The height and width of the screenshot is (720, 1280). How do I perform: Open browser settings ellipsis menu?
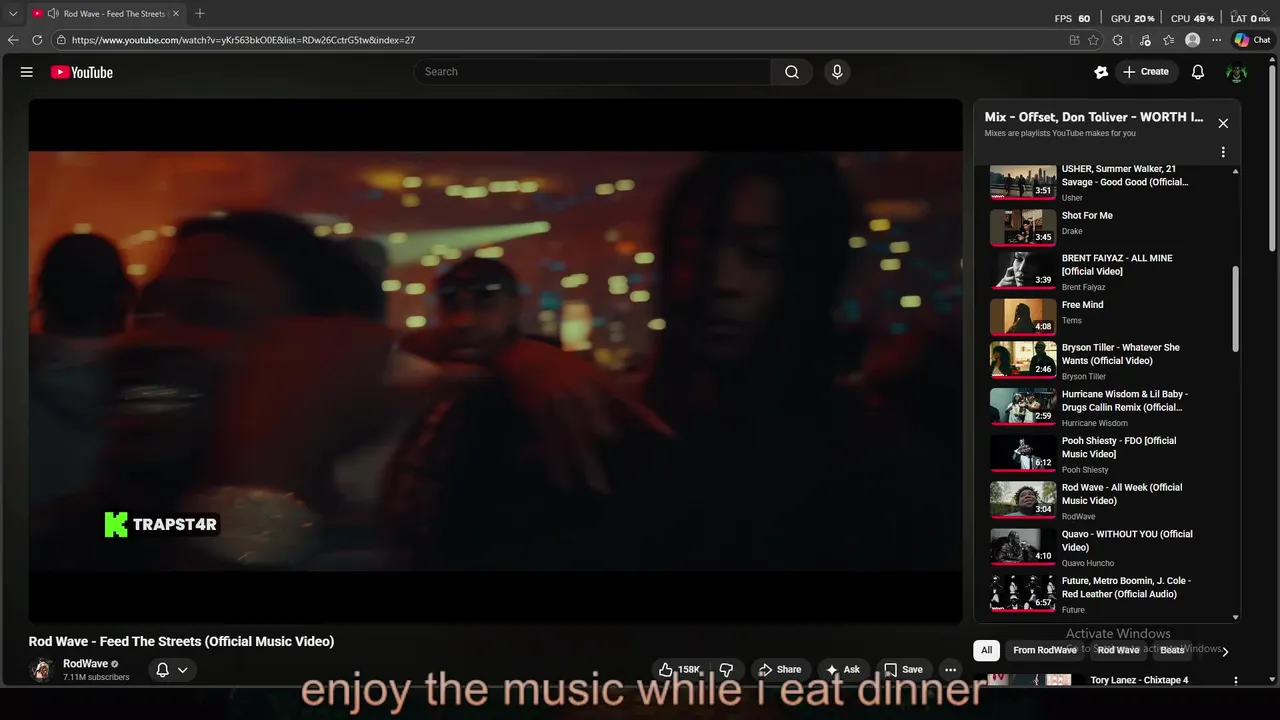tap(1216, 40)
